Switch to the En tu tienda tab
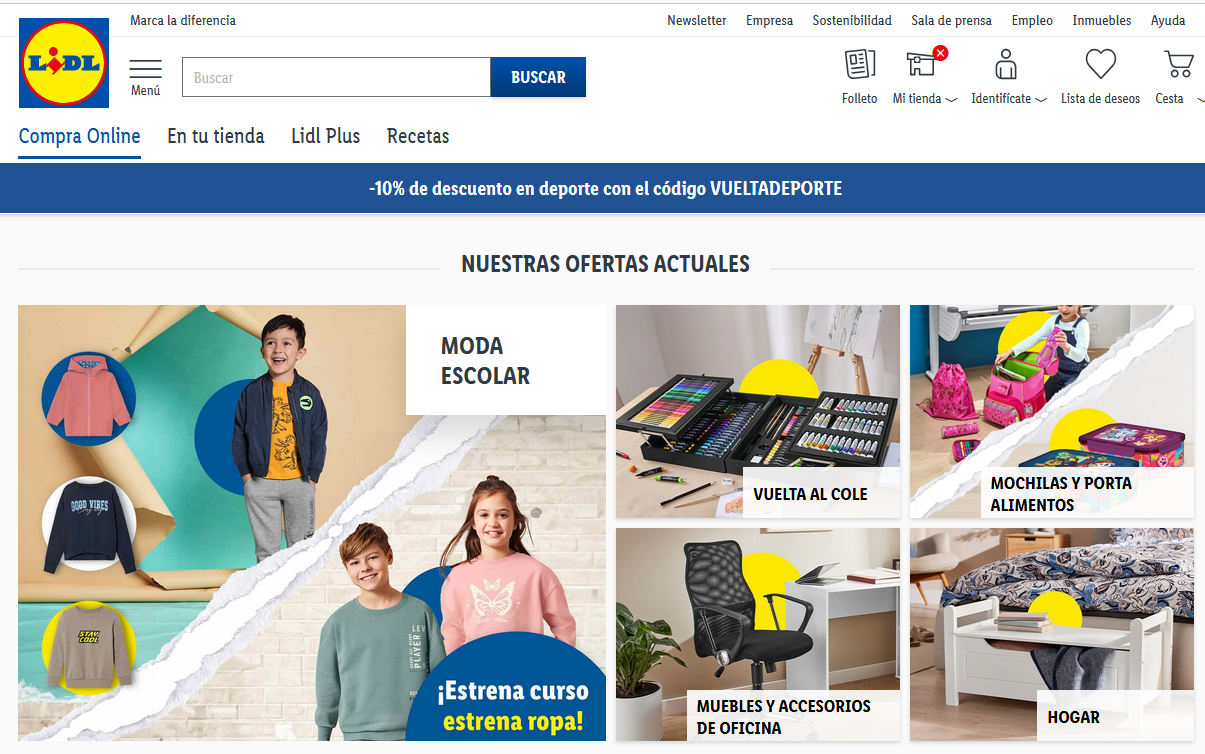Screen dimensions: 1205x754 216,136
